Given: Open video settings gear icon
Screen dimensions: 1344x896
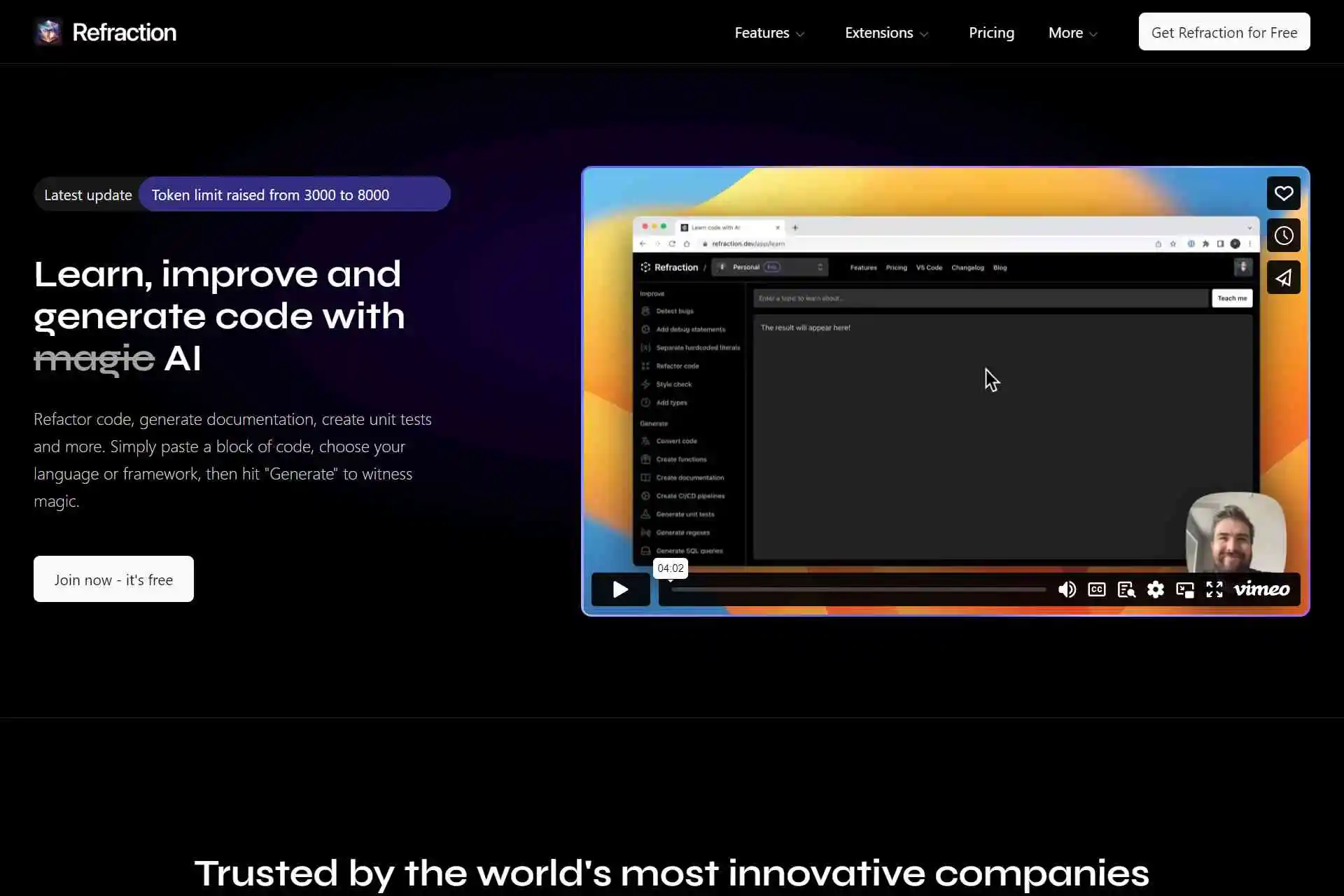Looking at the screenshot, I should pyautogui.click(x=1156, y=589).
